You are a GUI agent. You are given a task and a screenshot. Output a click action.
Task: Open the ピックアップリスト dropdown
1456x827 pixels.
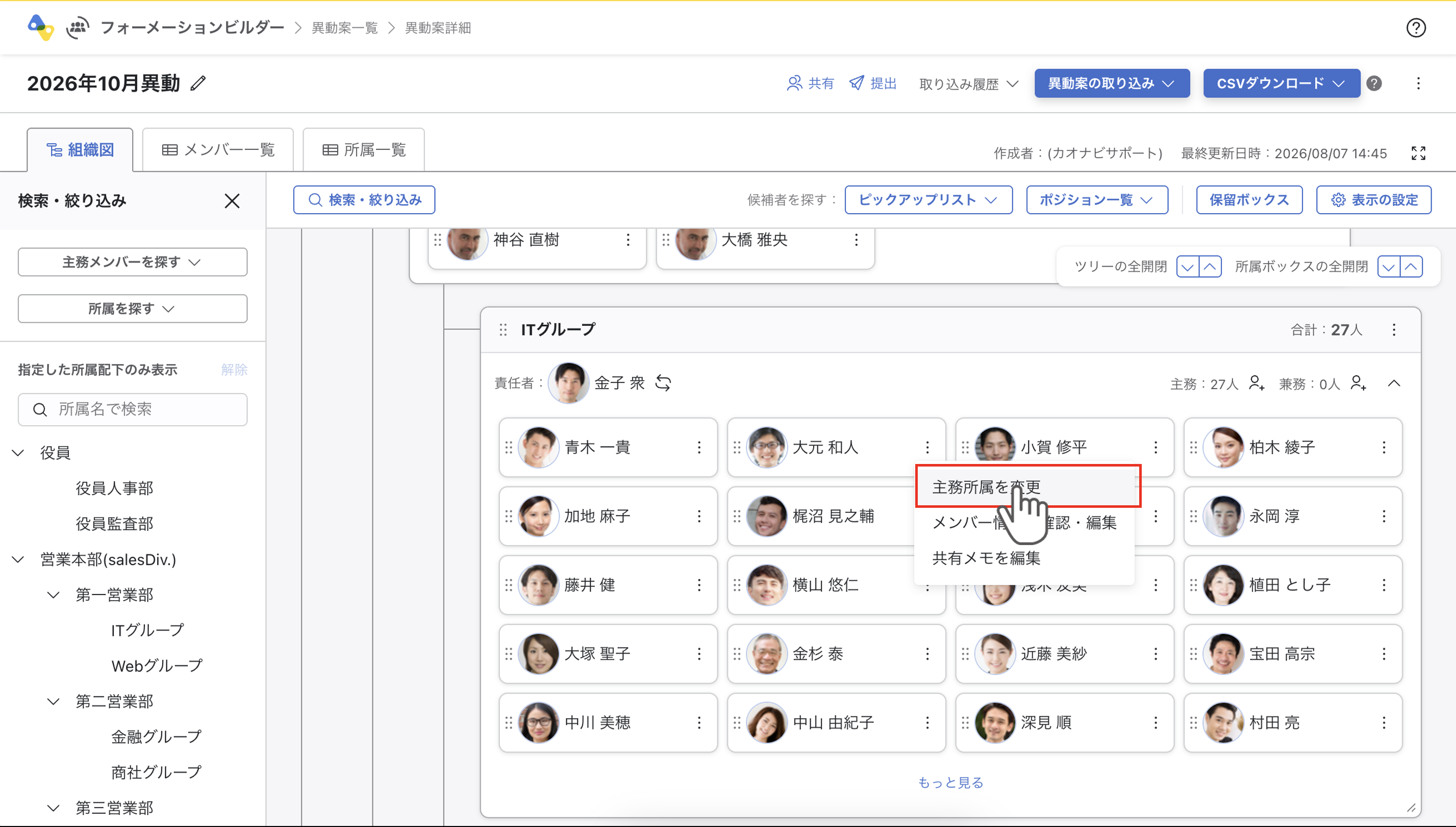coord(928,200)
